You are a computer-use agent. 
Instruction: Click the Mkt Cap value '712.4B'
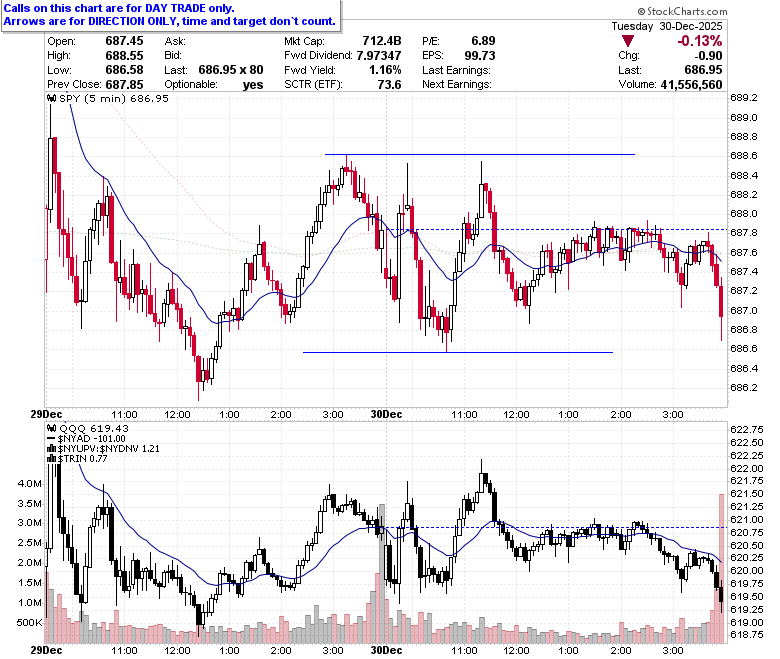[382, 41]
